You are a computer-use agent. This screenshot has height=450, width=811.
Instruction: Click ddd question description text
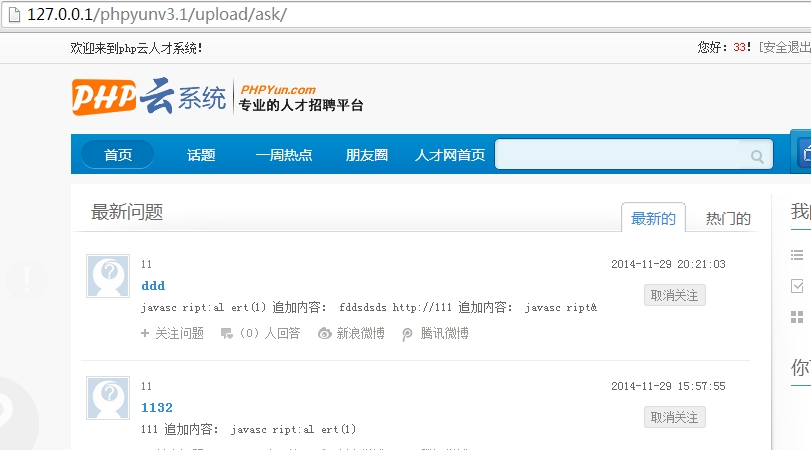click(x=369, y=308)
